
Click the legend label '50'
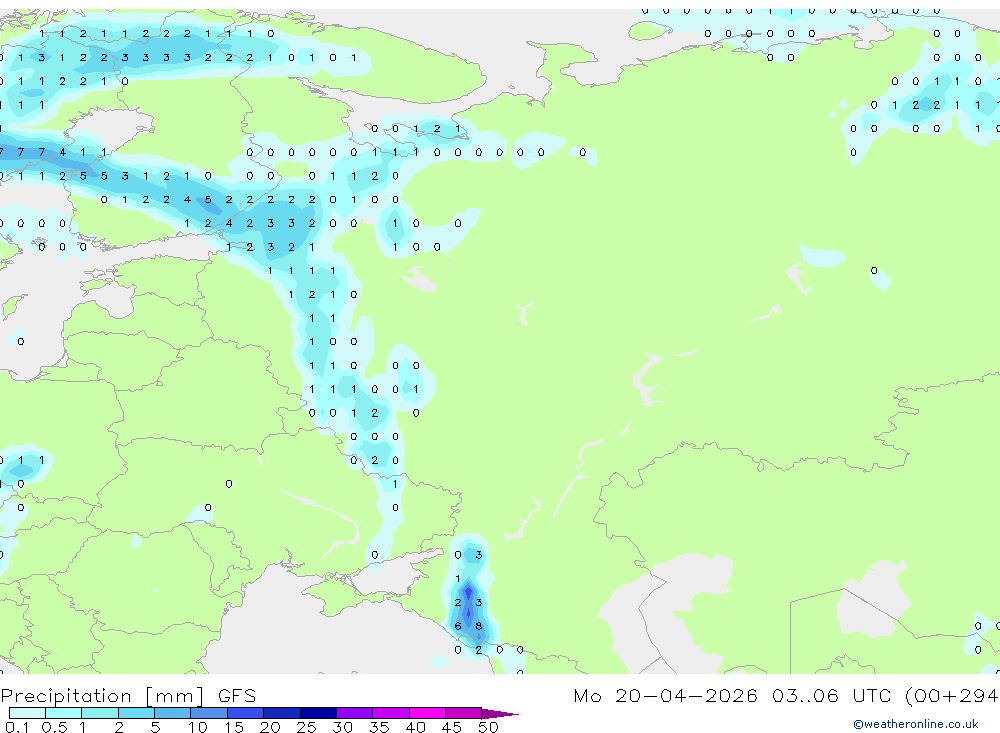coord(488,727)
